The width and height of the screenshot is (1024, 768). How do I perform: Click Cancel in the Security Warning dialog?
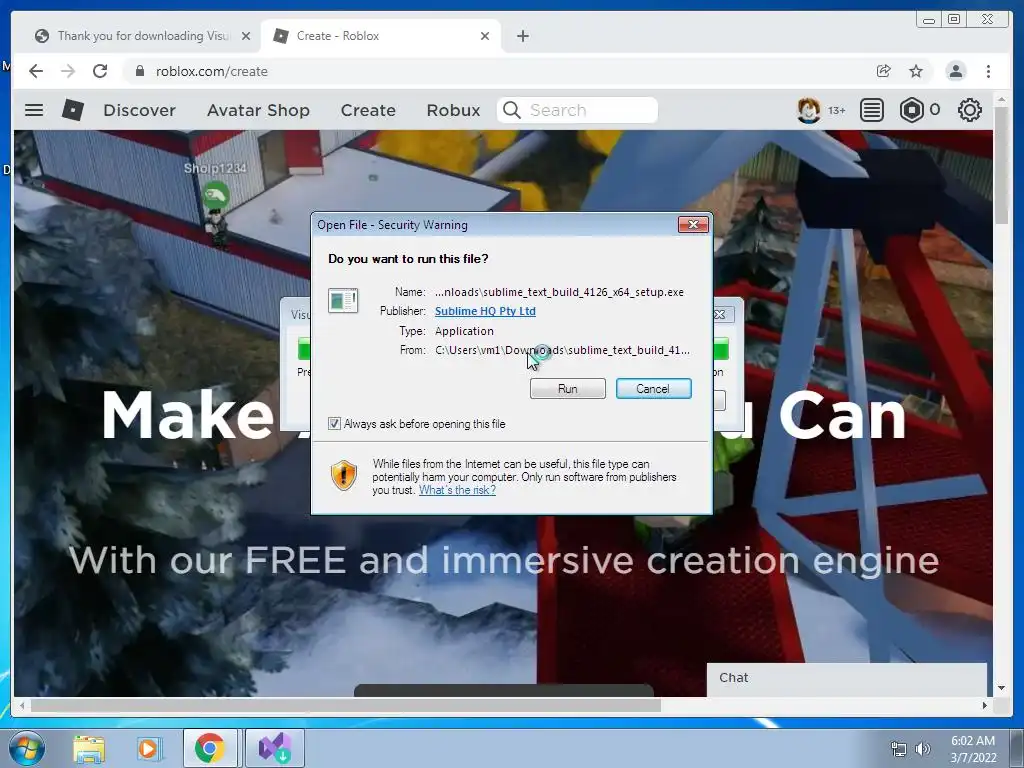(653, 389)
